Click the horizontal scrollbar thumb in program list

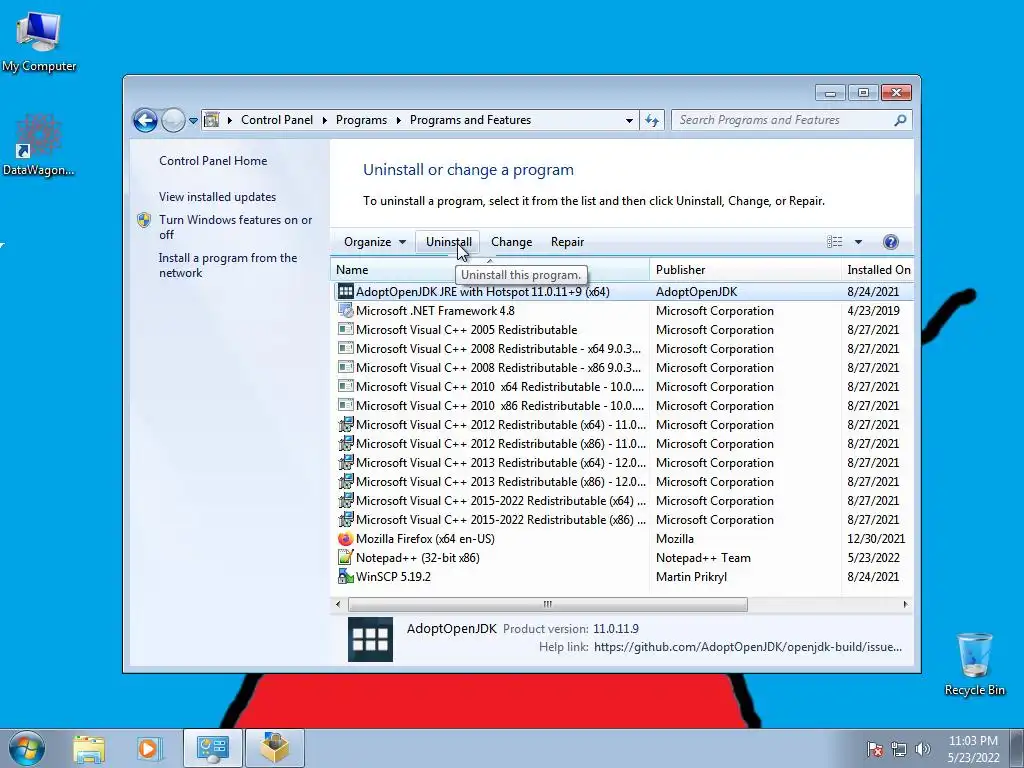tap(548, 605)
